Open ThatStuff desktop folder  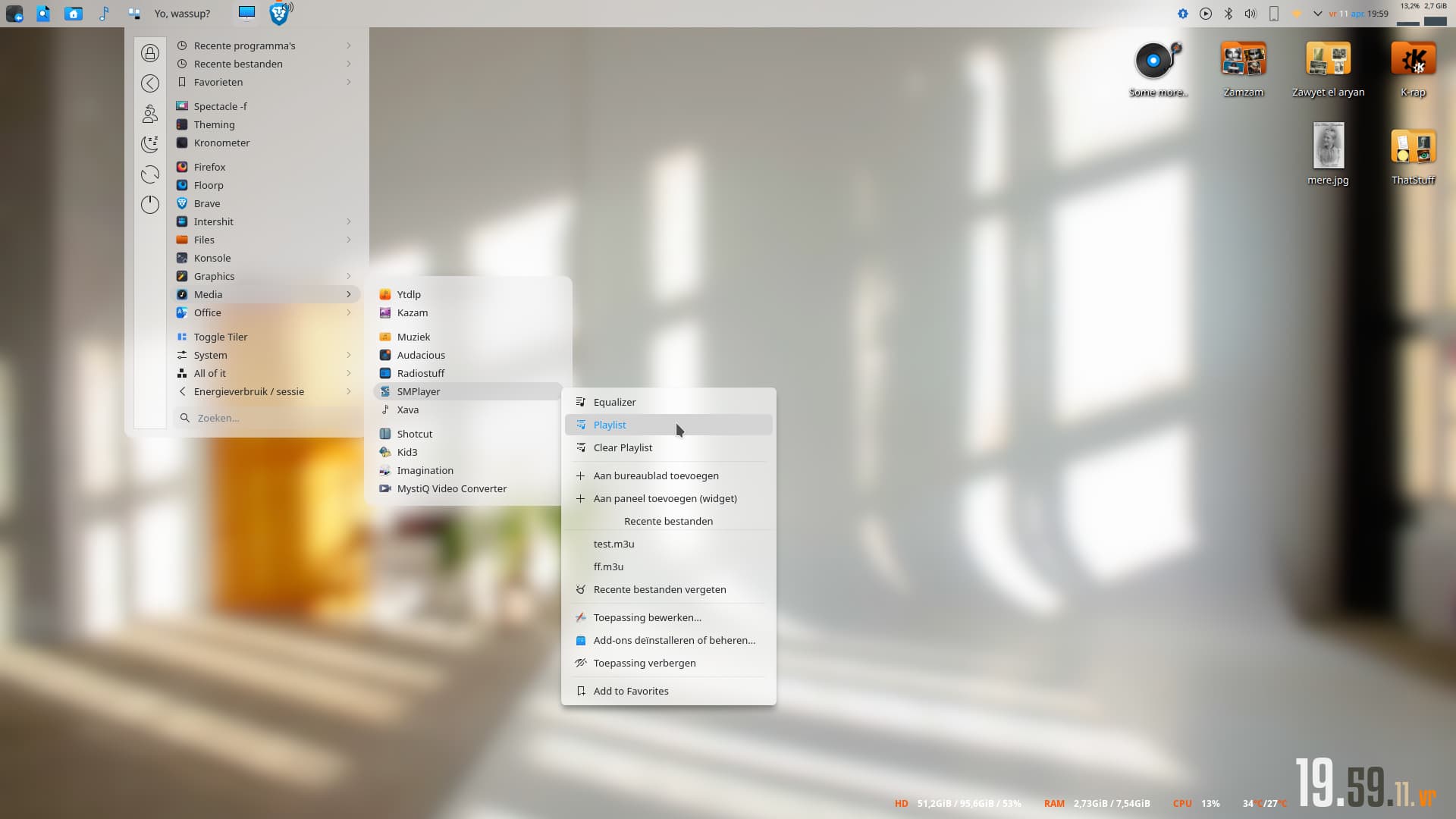[1413, 157]
